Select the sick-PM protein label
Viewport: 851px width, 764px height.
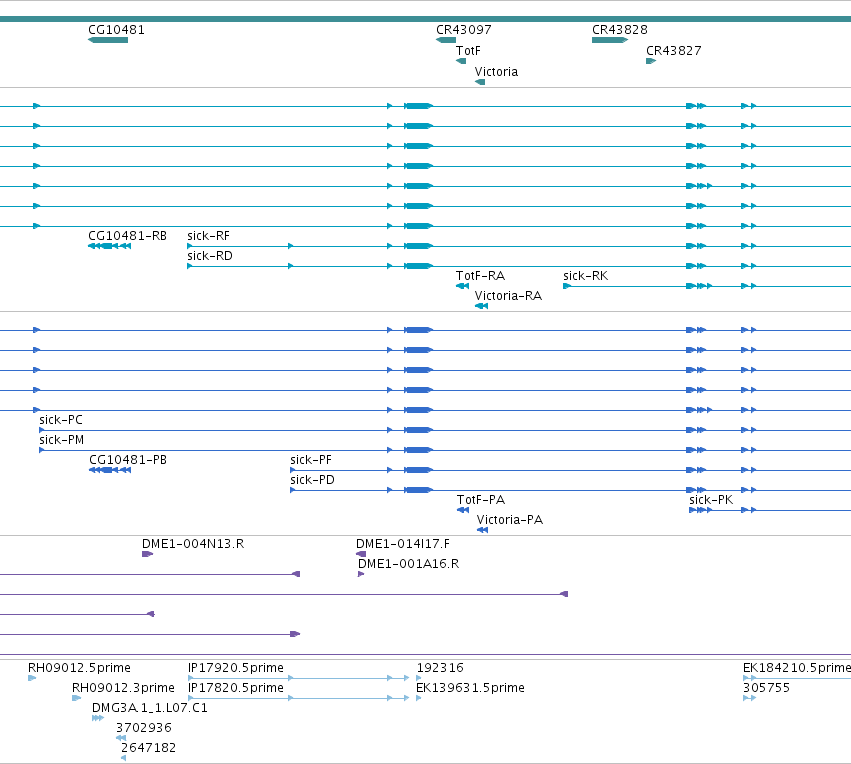(61, 440)
